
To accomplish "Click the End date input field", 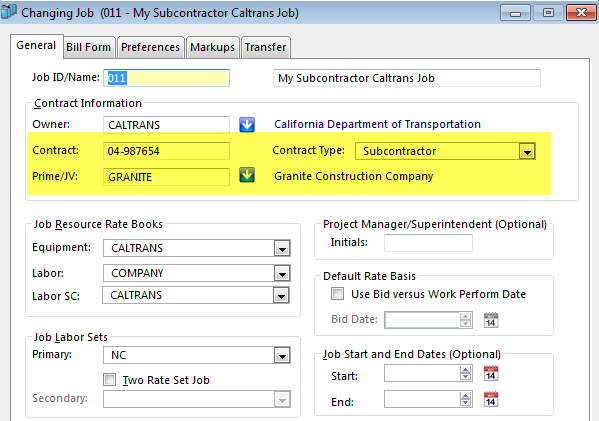I will [x=422, y=399].
